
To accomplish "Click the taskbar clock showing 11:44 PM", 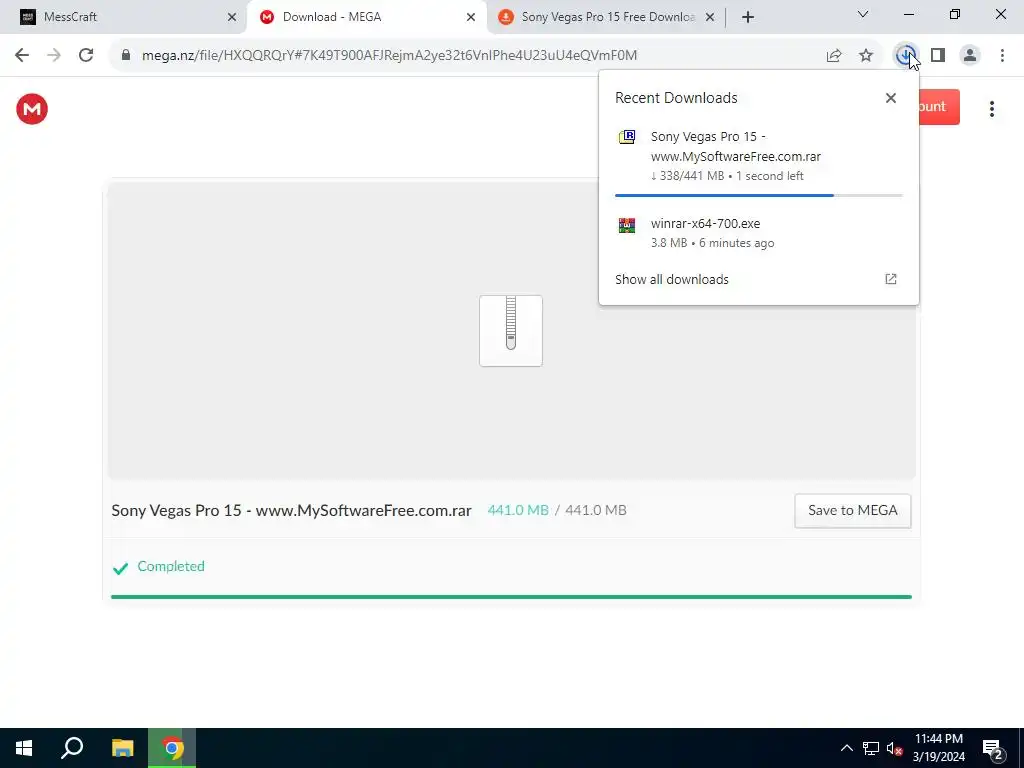I will (938, 748).
